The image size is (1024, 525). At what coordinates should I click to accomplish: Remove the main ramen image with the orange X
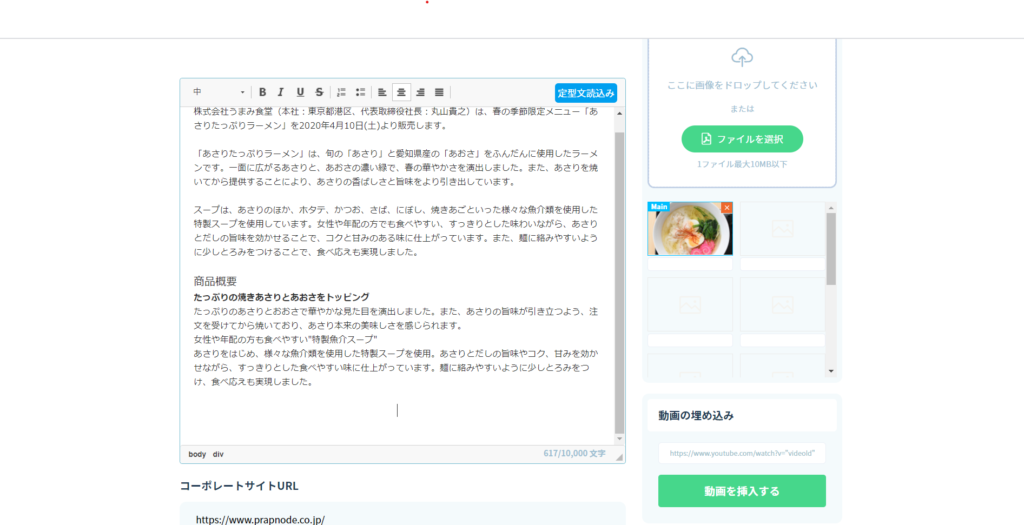(727, 207)
